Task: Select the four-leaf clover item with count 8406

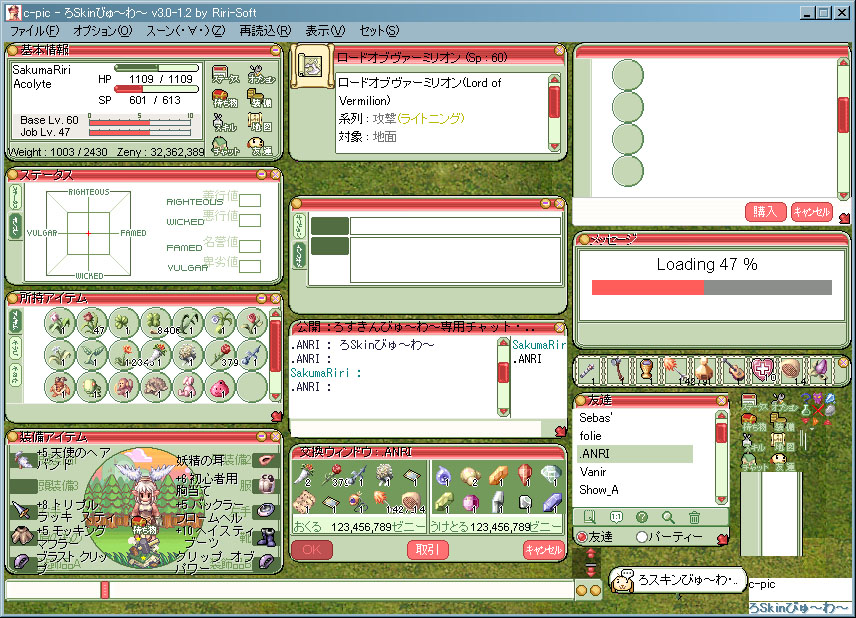Action: tap(157, 322)
